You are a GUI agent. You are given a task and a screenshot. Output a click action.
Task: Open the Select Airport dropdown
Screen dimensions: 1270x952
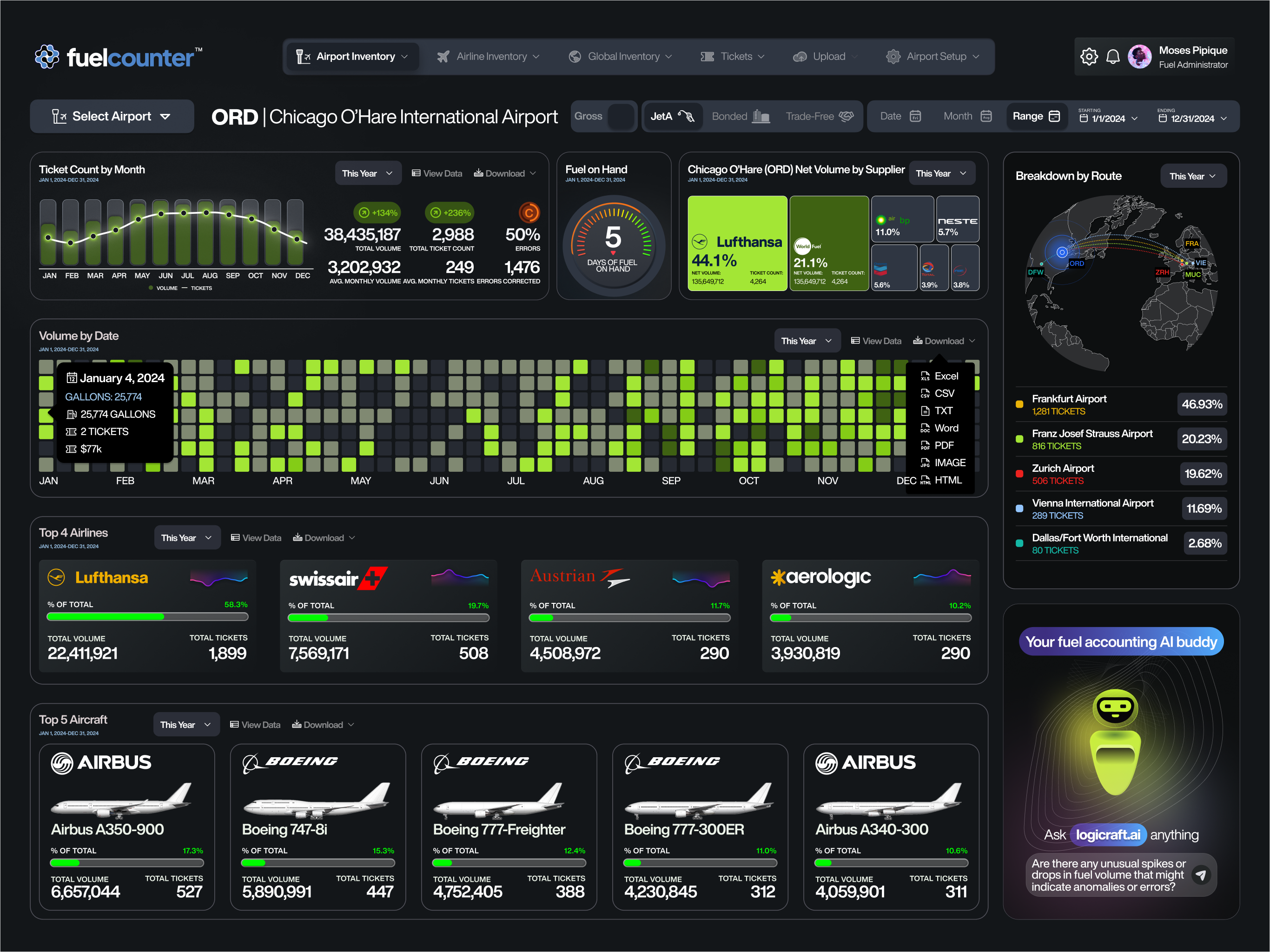coord(112,117)
